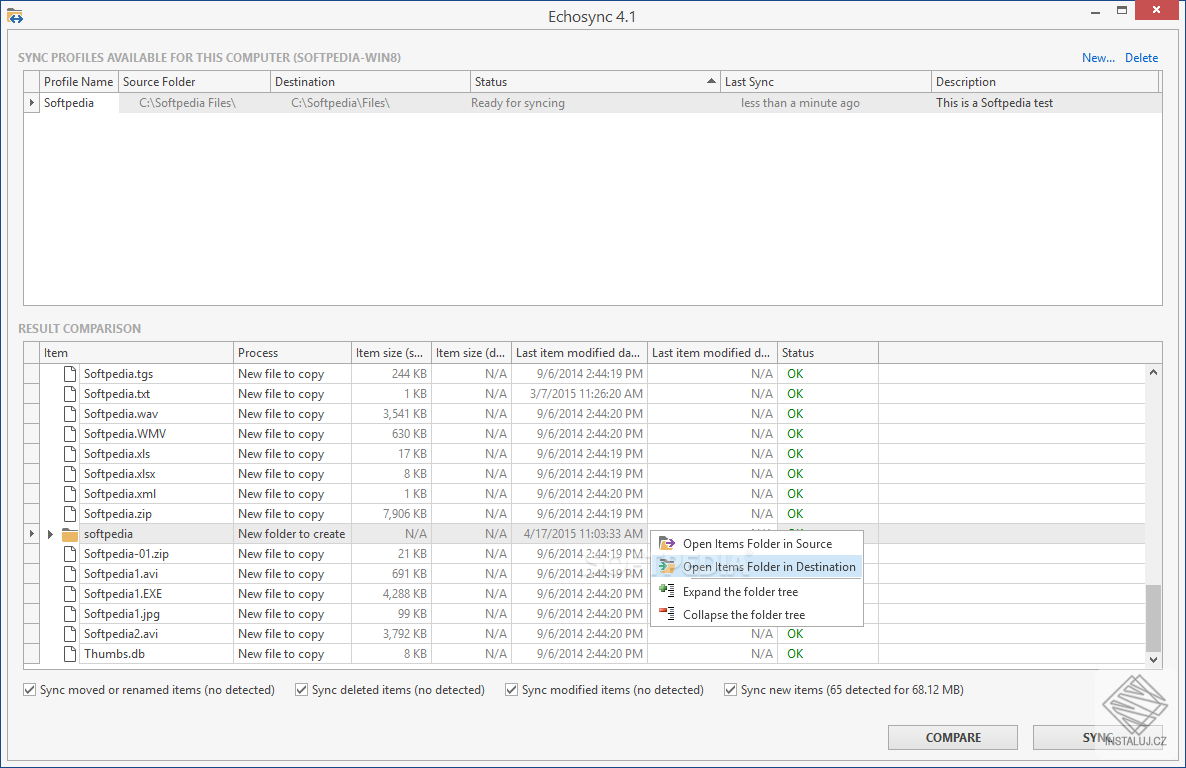Click the 3,541 KB size cell
The height and width of the screenshot is (768, 1186).
tap(391, 414)
